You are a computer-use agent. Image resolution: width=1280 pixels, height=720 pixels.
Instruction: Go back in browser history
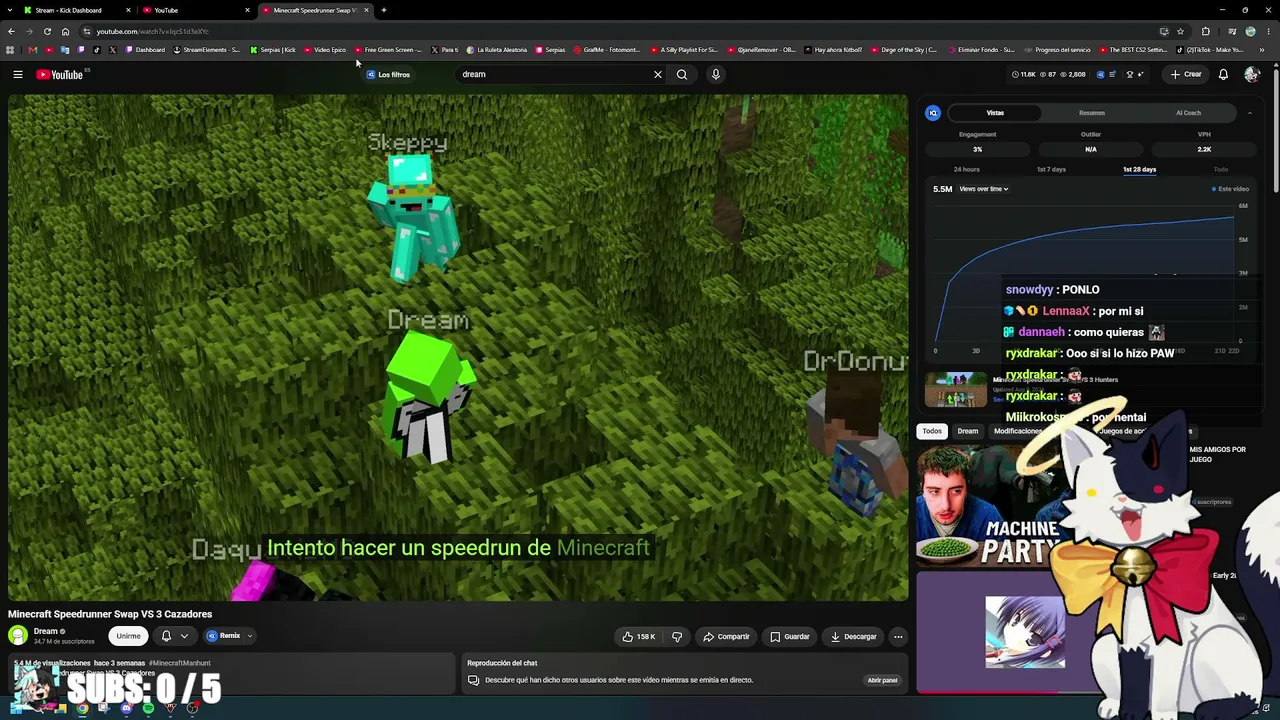pos(11,31)
